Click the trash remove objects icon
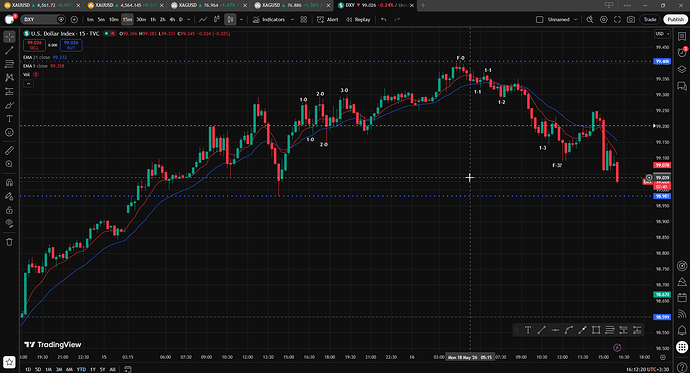690x373 pixels. coord(9,242)
